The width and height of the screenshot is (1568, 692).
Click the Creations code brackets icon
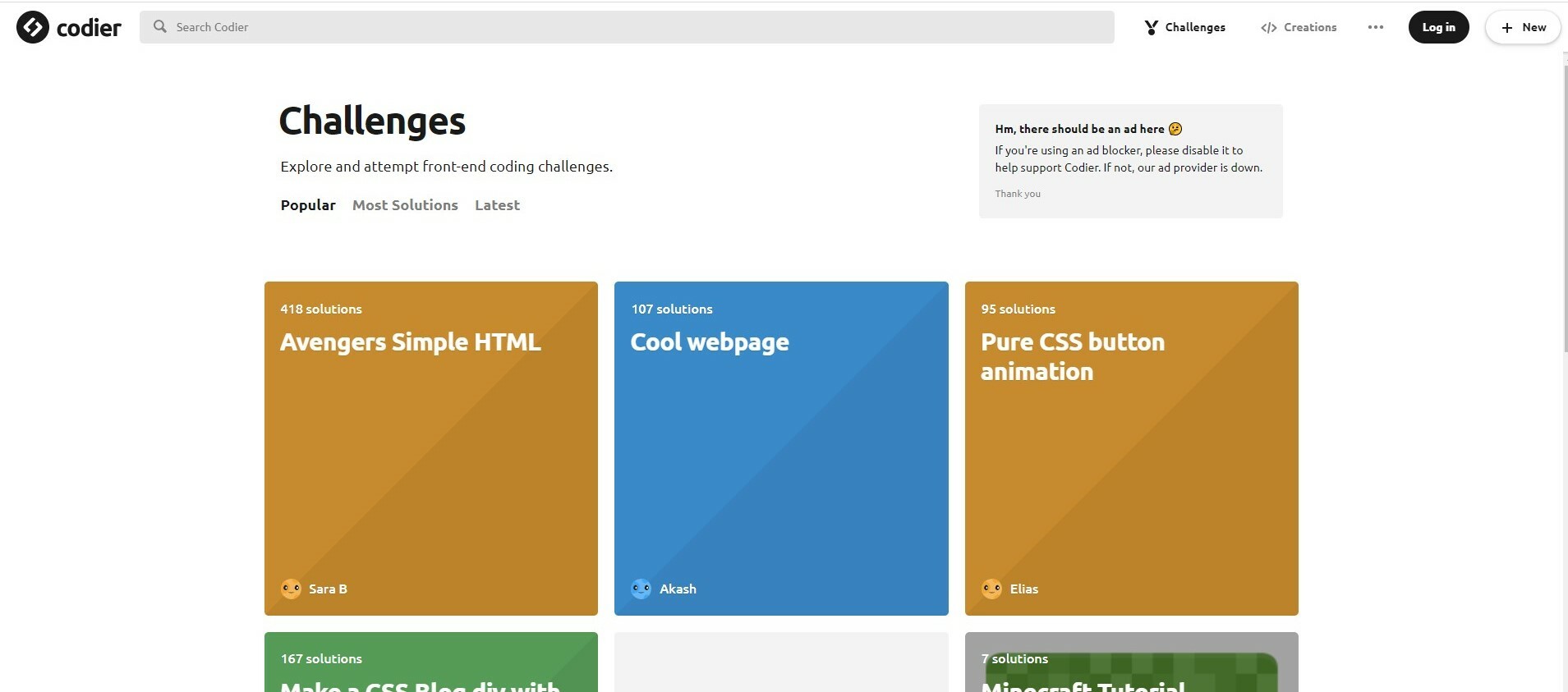point(1268,28)
